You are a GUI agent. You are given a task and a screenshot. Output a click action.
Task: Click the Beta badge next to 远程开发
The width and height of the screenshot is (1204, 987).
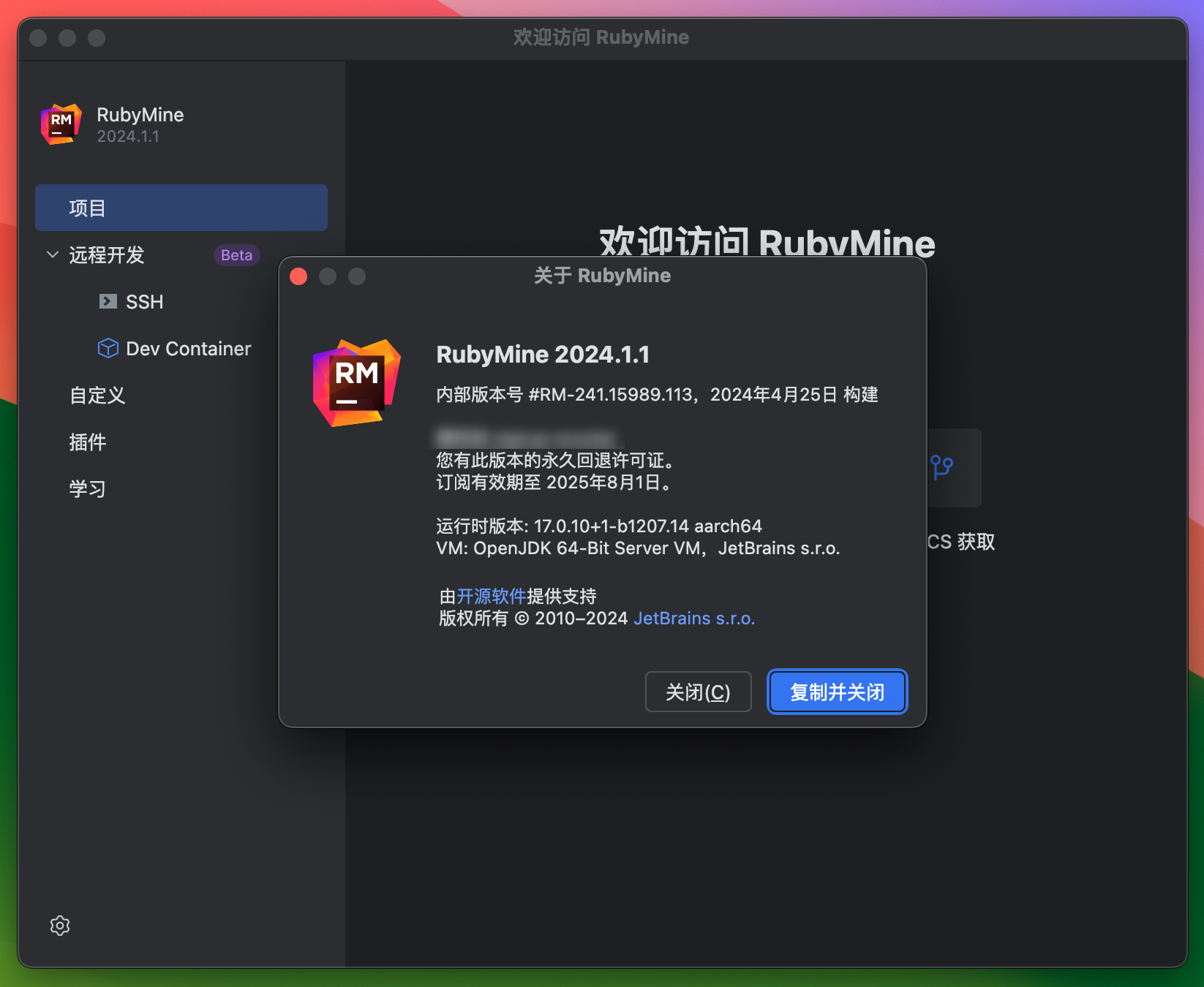236,255
